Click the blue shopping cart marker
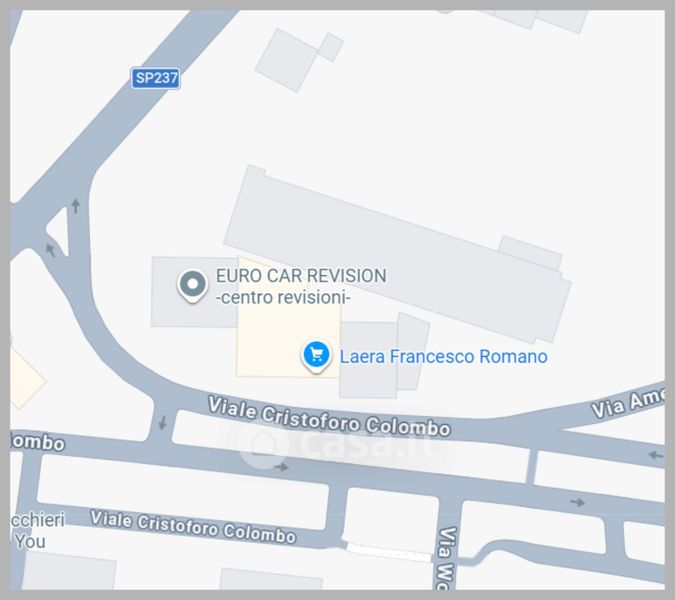 pyautogui.click(x=316, y=356)
